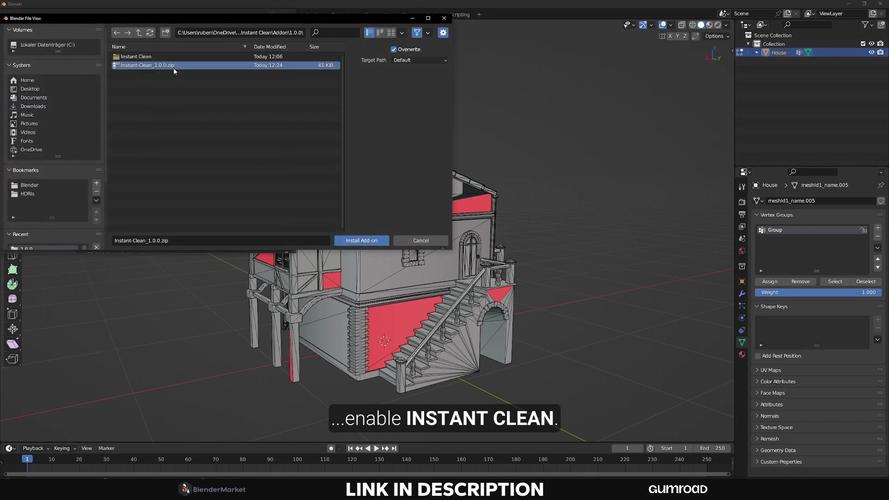Toggle file filter funnel in file browser
This screenshot has width=889, height=500.
417,33
